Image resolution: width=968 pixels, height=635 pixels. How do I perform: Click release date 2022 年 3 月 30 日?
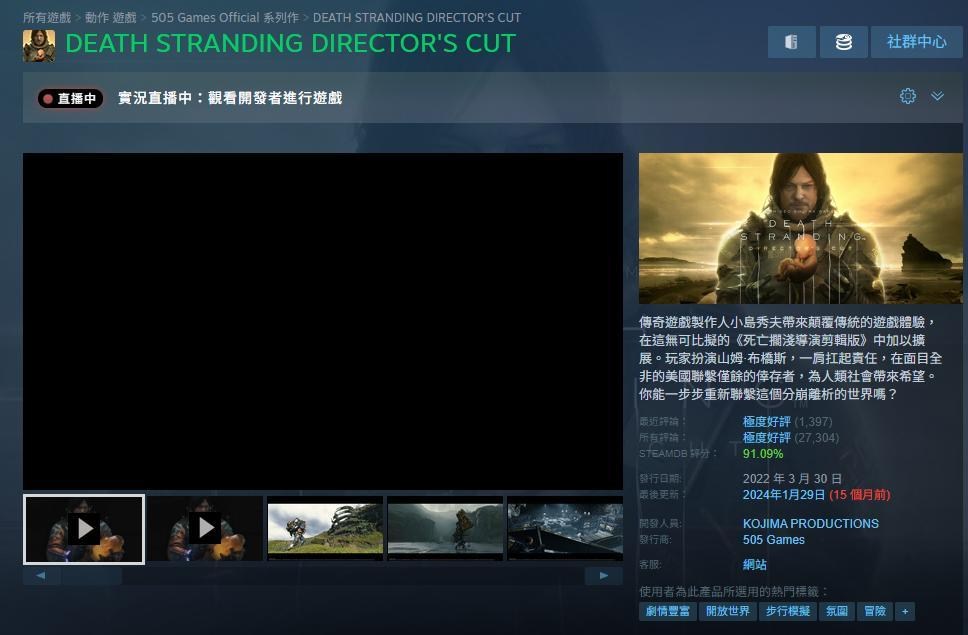(x=792, y=479)
